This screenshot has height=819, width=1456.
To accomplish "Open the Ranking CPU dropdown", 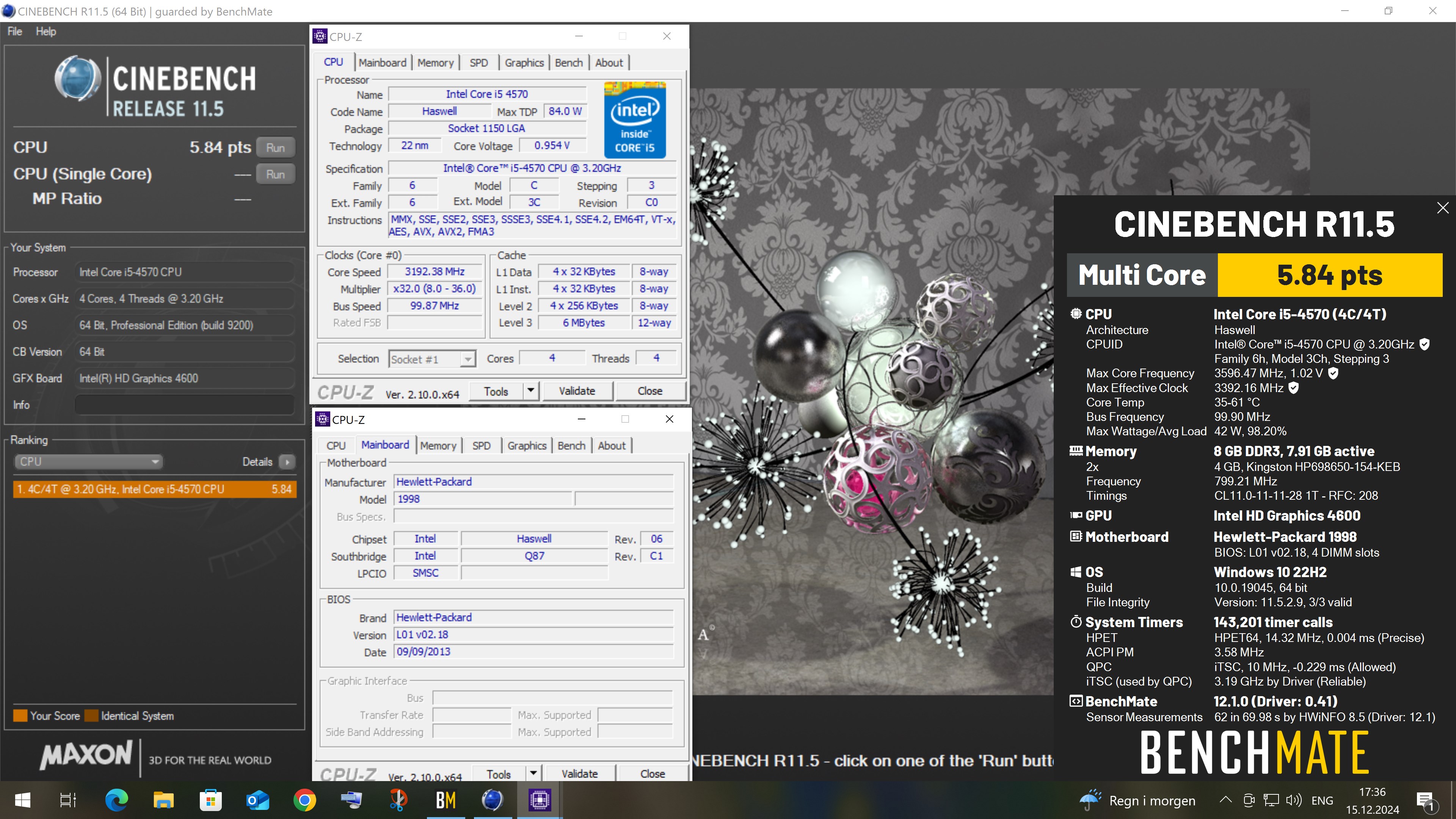I will pyautogui.click(x=88, y=462).
